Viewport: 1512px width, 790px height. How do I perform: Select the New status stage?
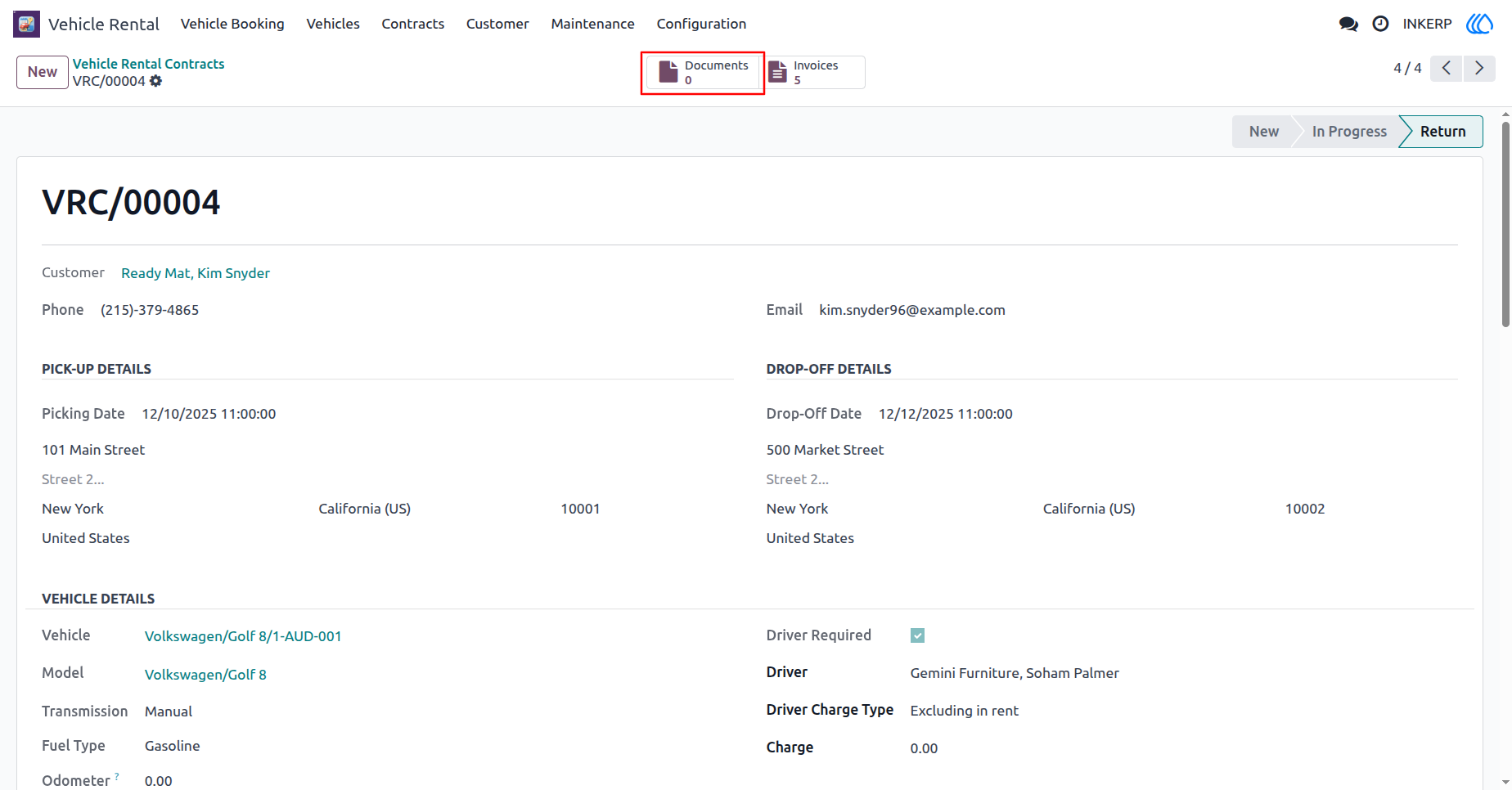(x=1263, y=132)
